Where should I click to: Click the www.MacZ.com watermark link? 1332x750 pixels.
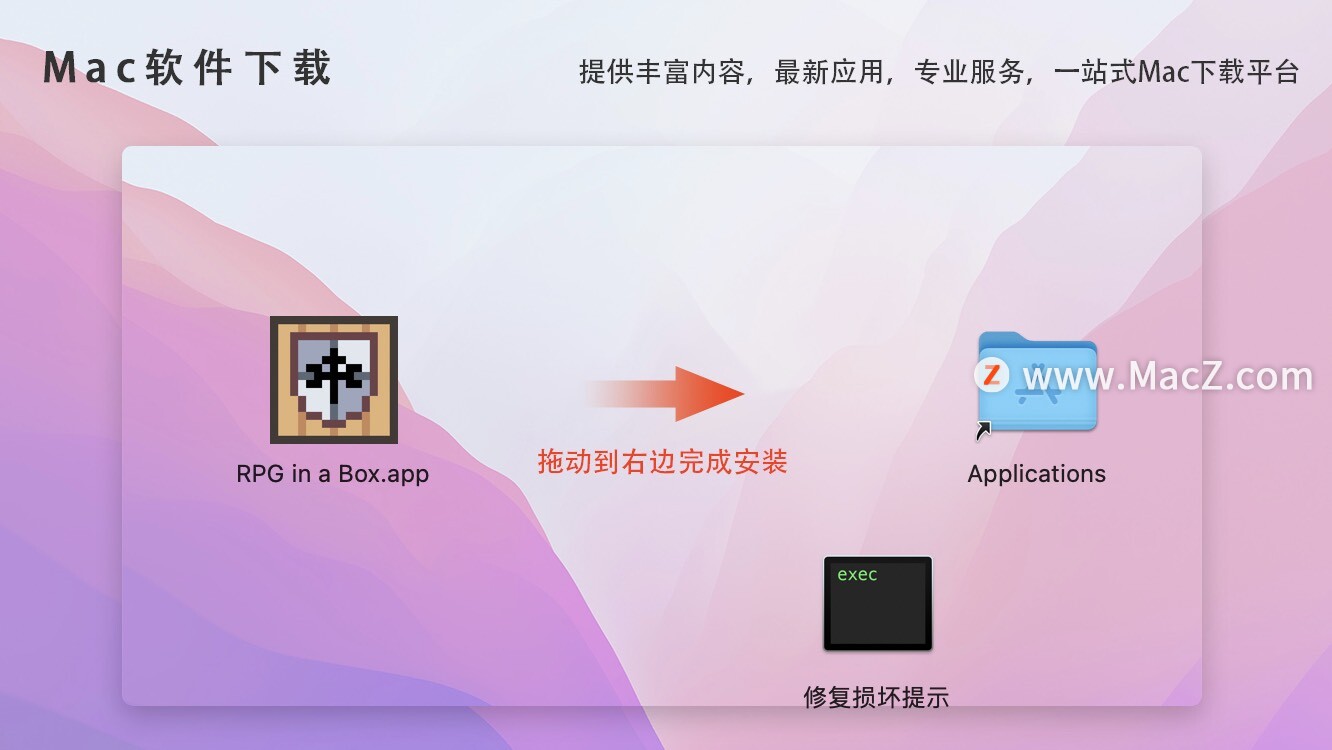[x=1168, y=376]
